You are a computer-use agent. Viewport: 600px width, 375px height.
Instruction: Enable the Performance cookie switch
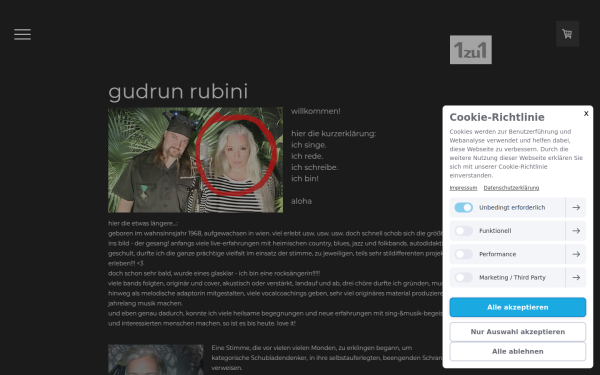coord(464,254)
